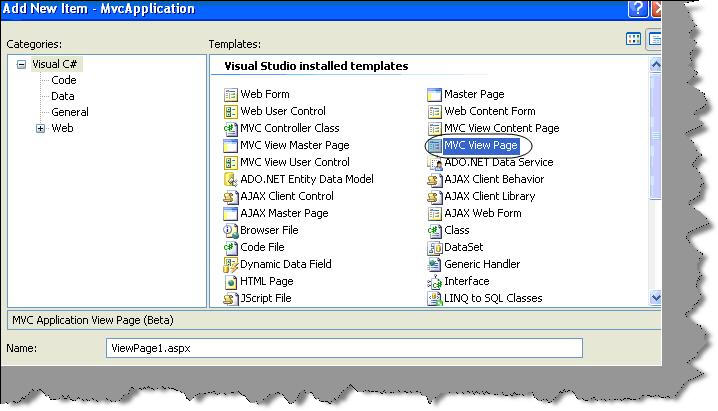Screen dimensions: 718x411
Task: Select the HTML Page icon
Action: point(230,281)
